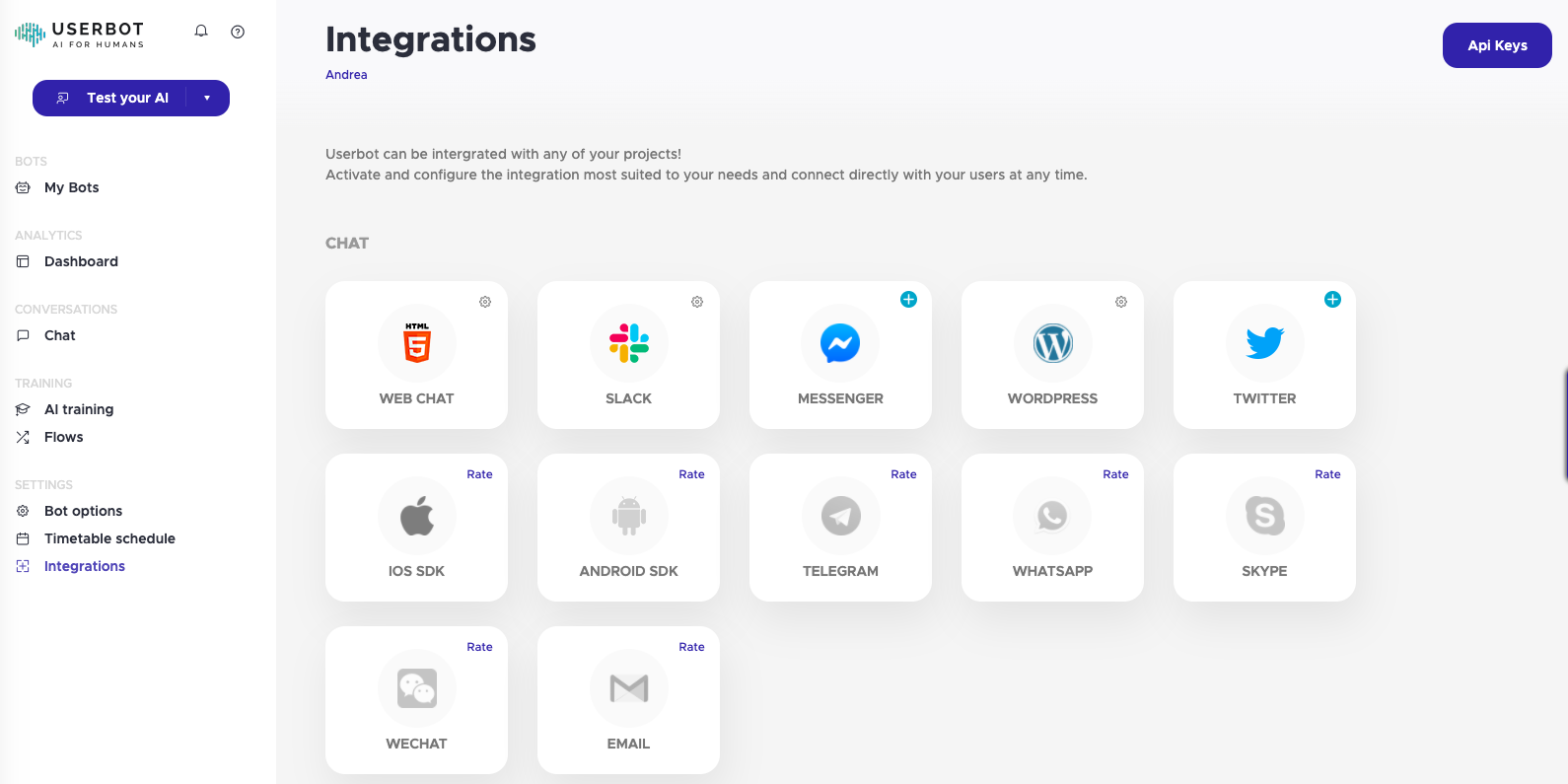Click the Telegram logo icon
The height and width of the screenshot is (784, 1568).
841,516
